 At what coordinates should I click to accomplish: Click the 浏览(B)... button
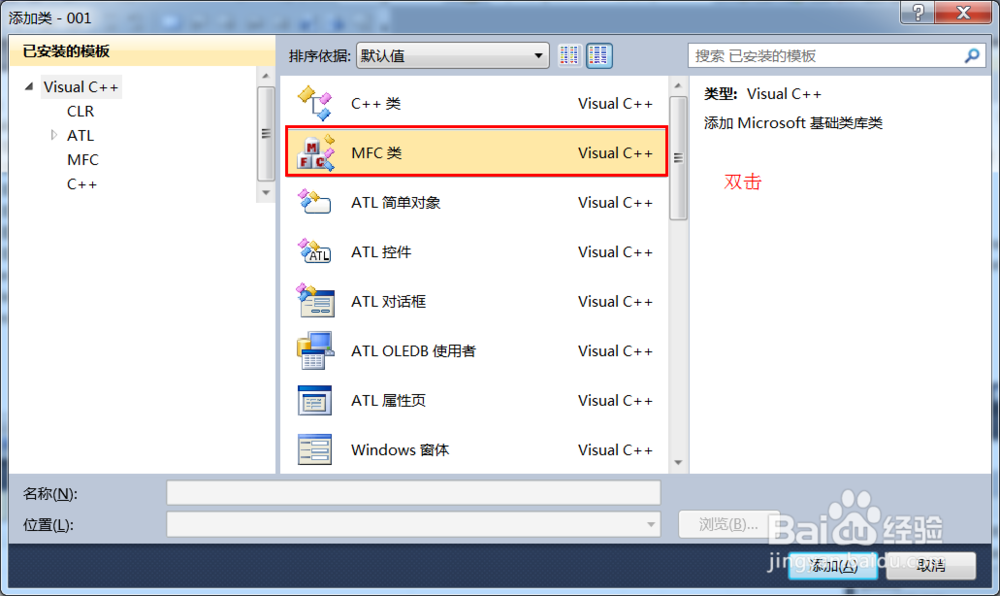coord(728,525)
